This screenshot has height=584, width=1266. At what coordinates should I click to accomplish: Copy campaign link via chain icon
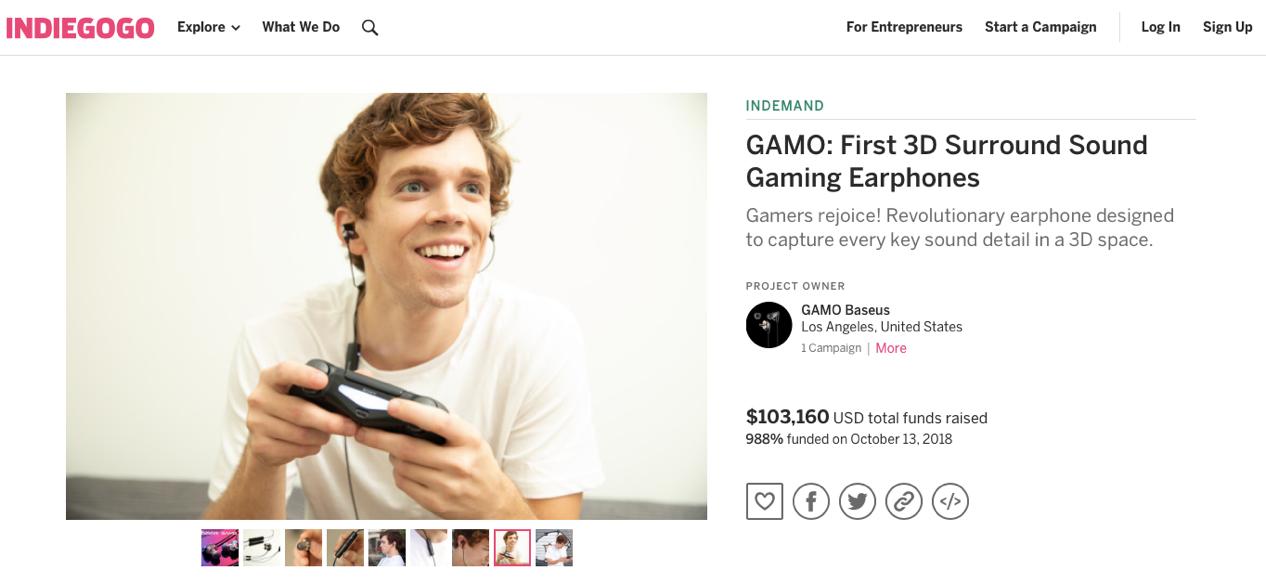[904, 501]
